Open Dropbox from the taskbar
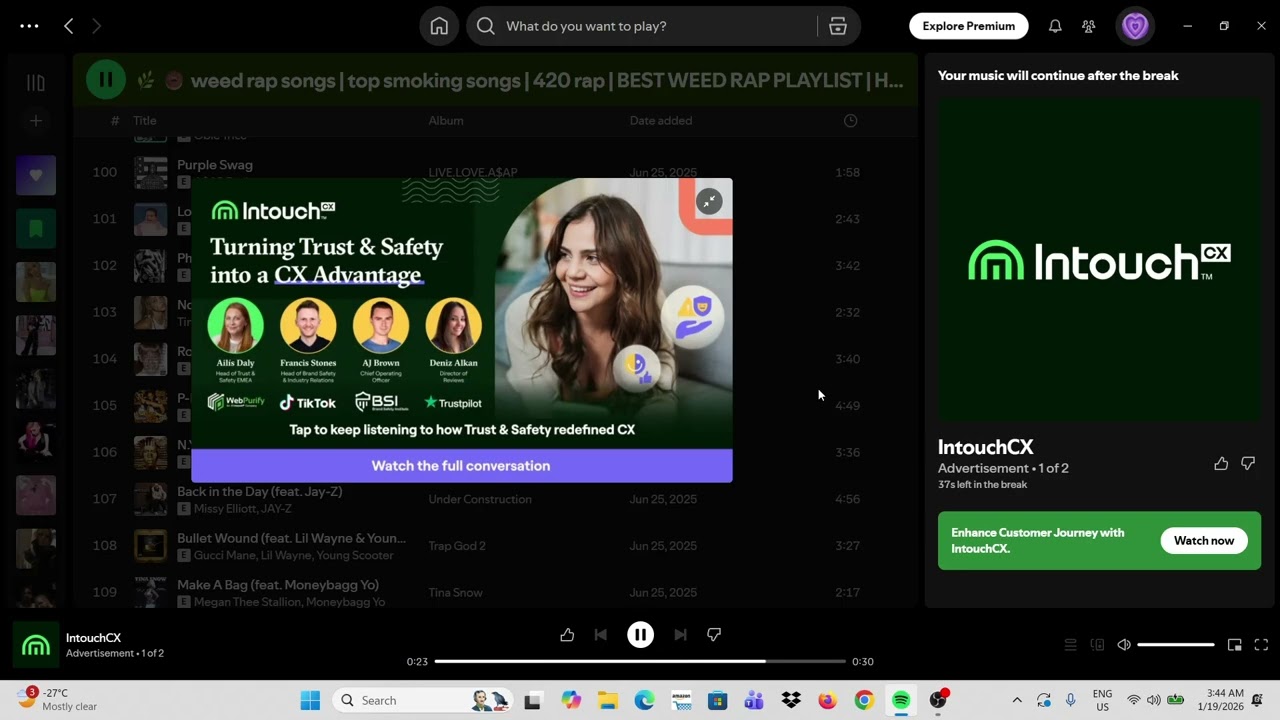The width and height of the screenshot is (1280, 720). click(x=791, y=700)
